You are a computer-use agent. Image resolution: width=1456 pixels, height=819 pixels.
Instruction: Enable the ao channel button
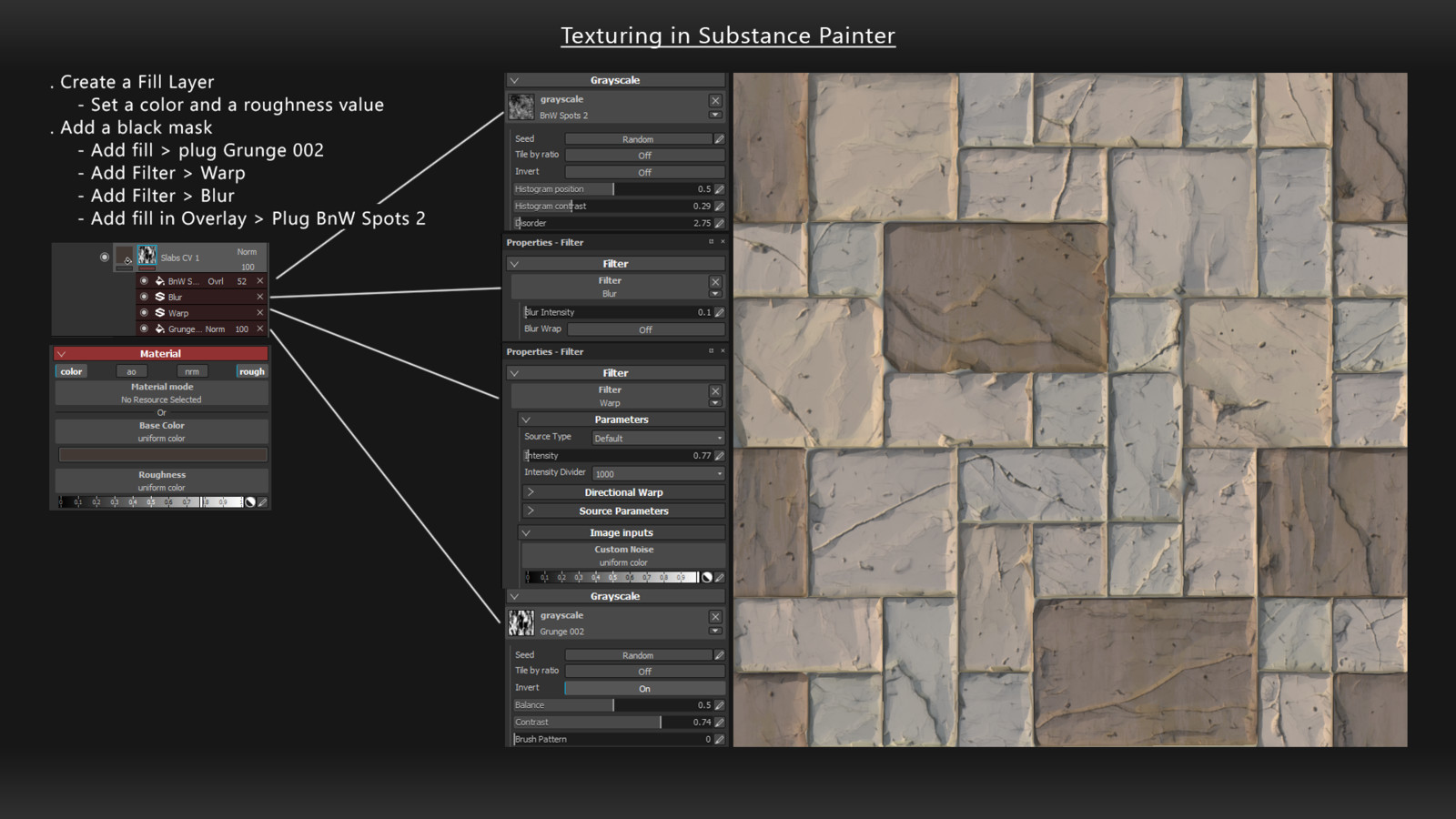(131, 371)
